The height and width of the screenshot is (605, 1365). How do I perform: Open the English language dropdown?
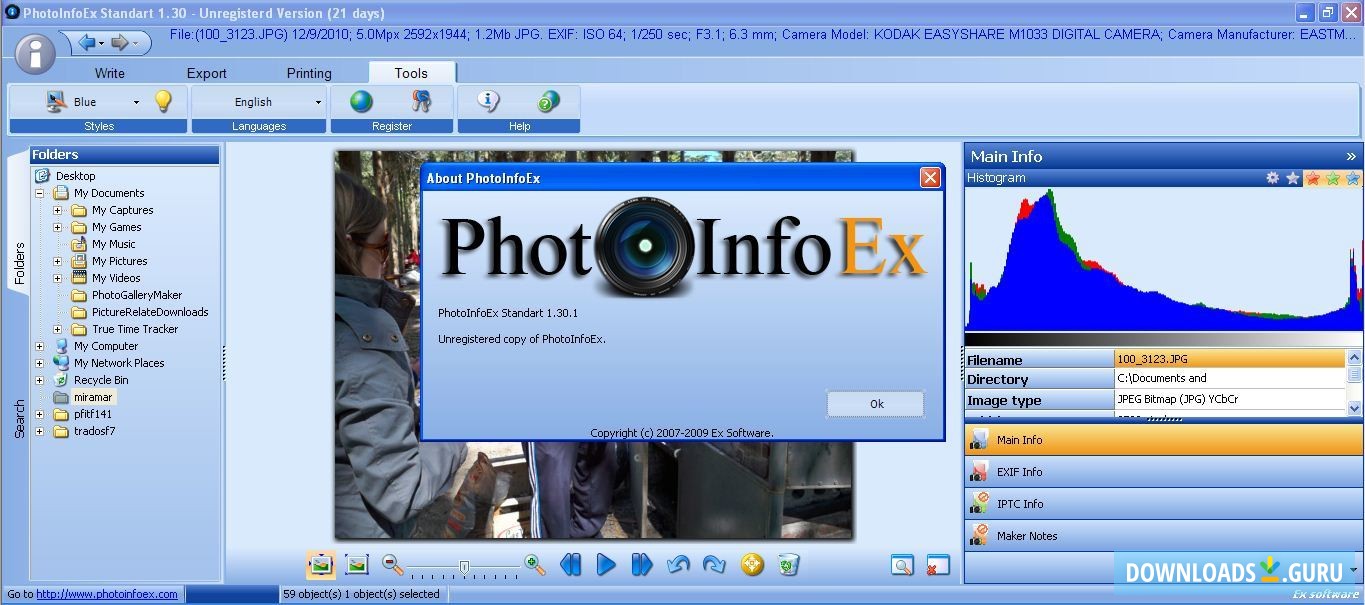pyautogui.click(x=317, y=101)
